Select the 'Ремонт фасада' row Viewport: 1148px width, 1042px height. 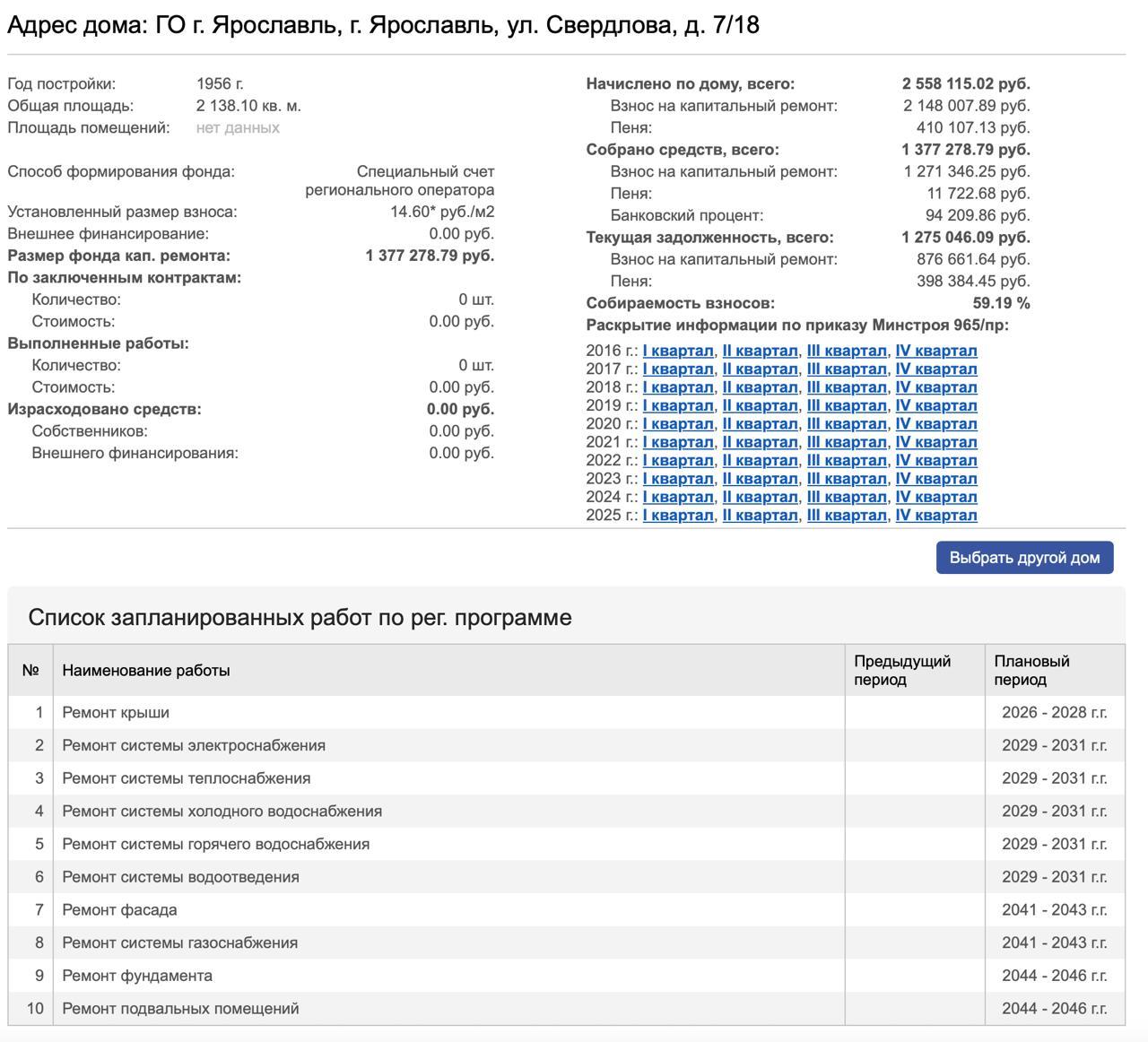tap(119, 910)
